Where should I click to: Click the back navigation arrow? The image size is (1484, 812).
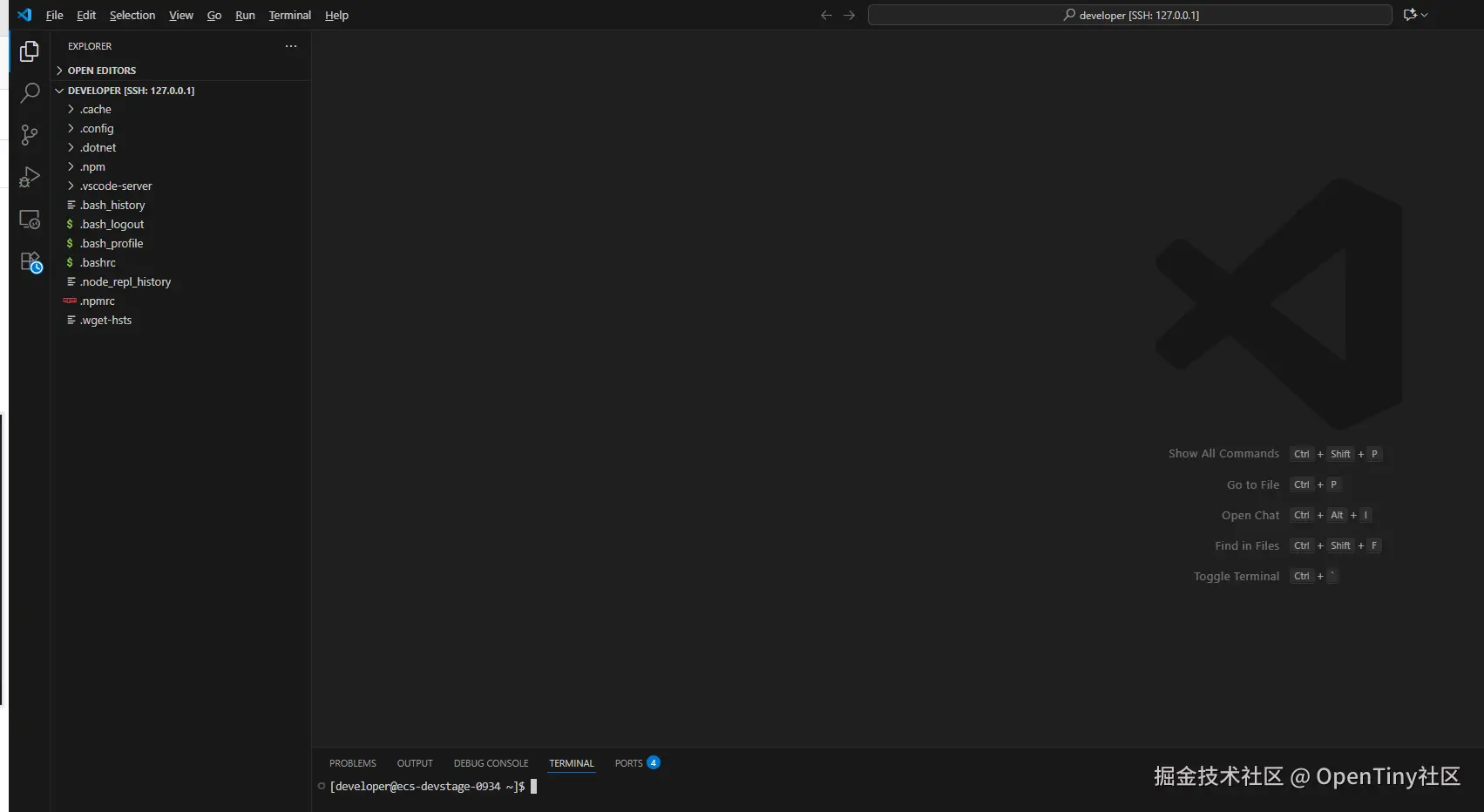pos(825,15)
